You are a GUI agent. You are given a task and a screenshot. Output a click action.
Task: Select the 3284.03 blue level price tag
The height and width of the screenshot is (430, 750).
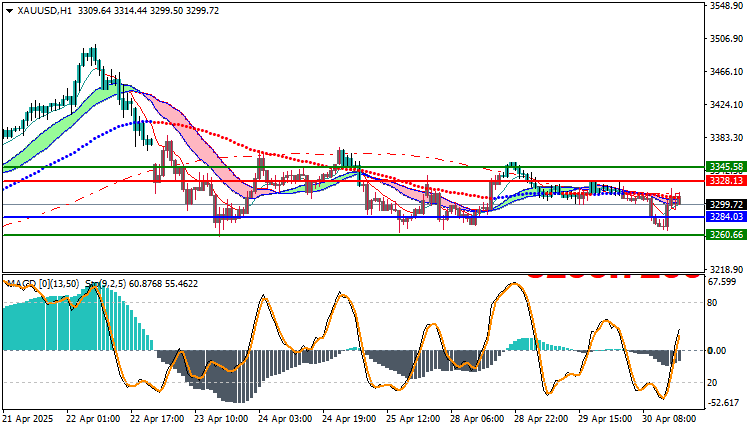click(x=726, y=217)
